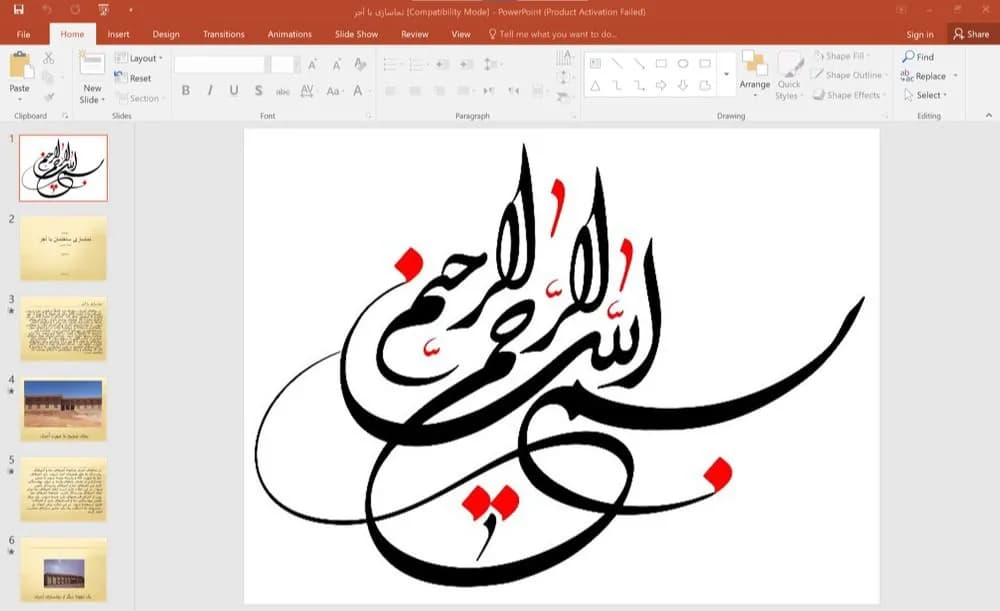Open the Layout dropdown
The width and height of the screenshot is (1000, 611).
pos(138,58)
